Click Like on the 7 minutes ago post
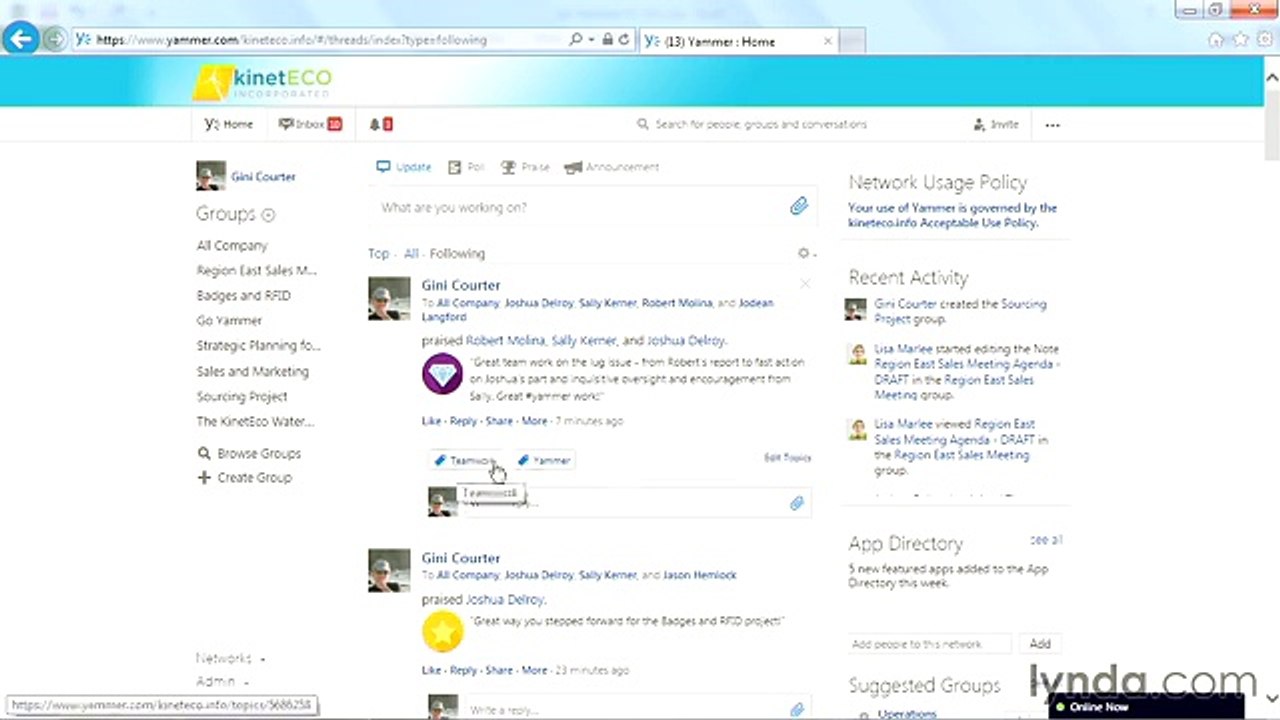 pyautogui.click(x=431, y=421)
